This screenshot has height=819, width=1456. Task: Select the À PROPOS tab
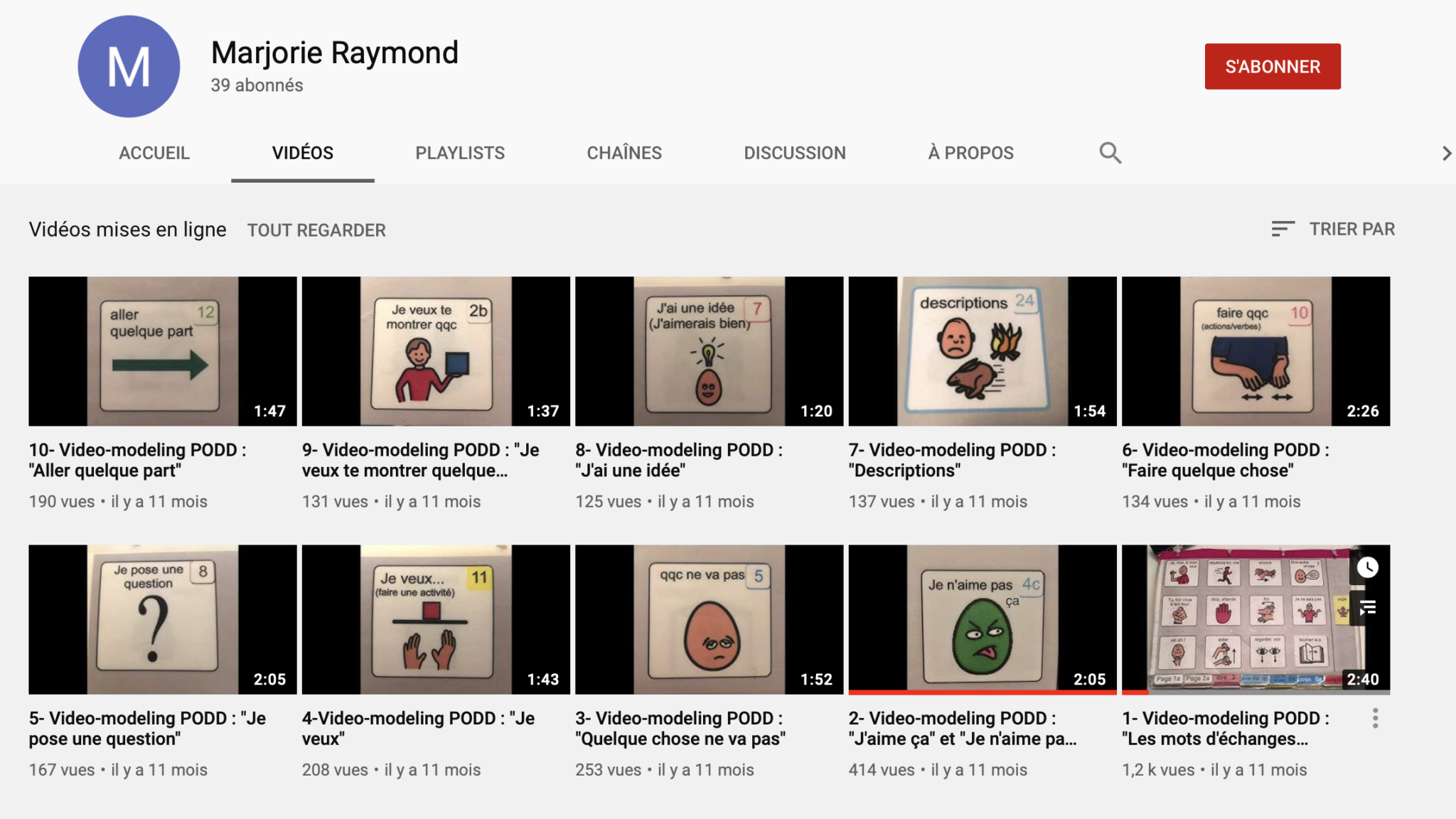(970, 153)
